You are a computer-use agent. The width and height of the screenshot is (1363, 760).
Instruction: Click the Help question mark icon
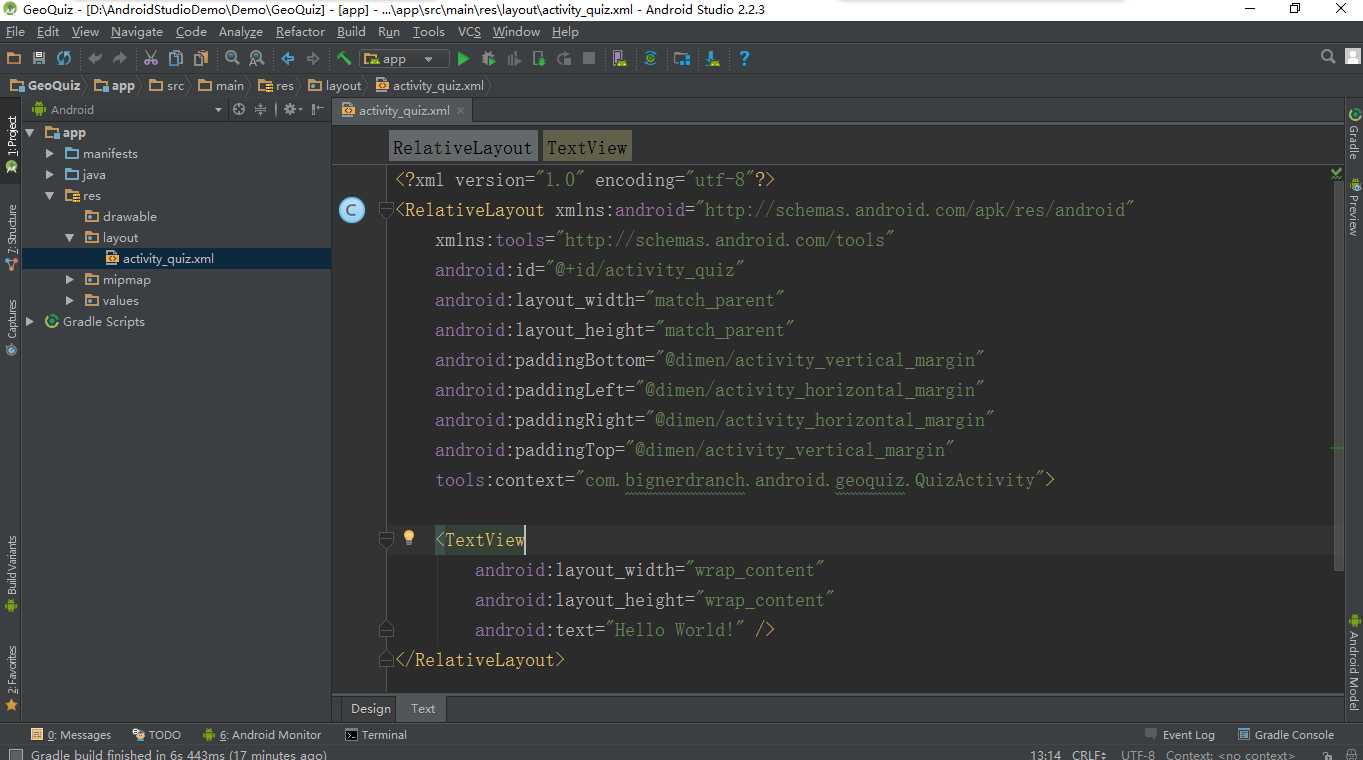coord(744,59)
